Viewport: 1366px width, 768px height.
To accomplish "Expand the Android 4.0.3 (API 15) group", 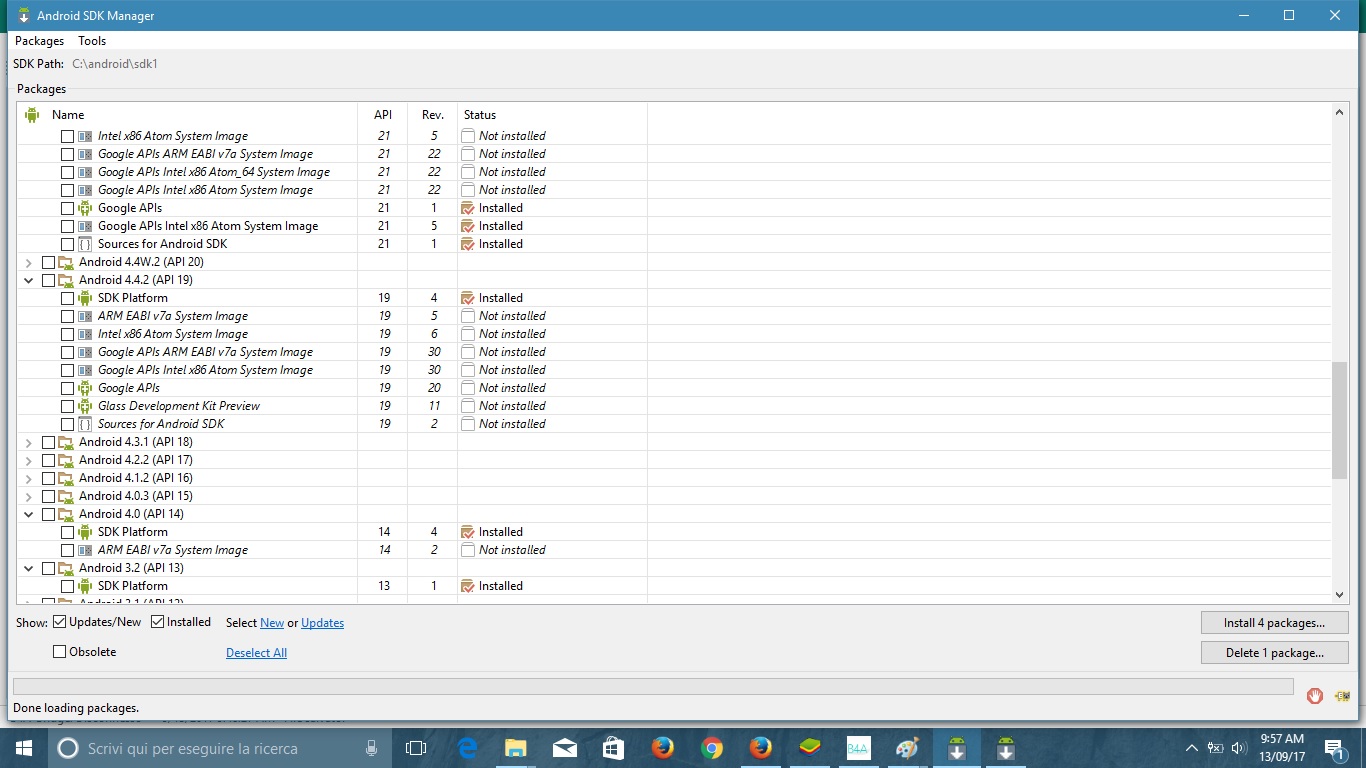I will pyautogui.click(x=29, y=496).
